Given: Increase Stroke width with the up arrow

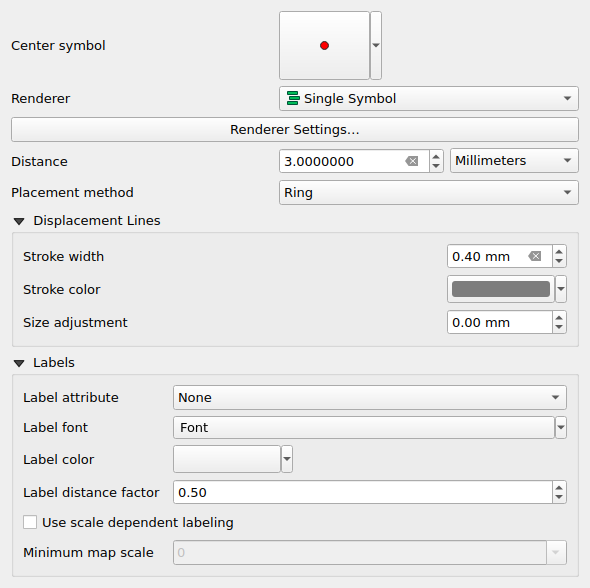Looking at the screenshot, I should [x=559, y=252].
